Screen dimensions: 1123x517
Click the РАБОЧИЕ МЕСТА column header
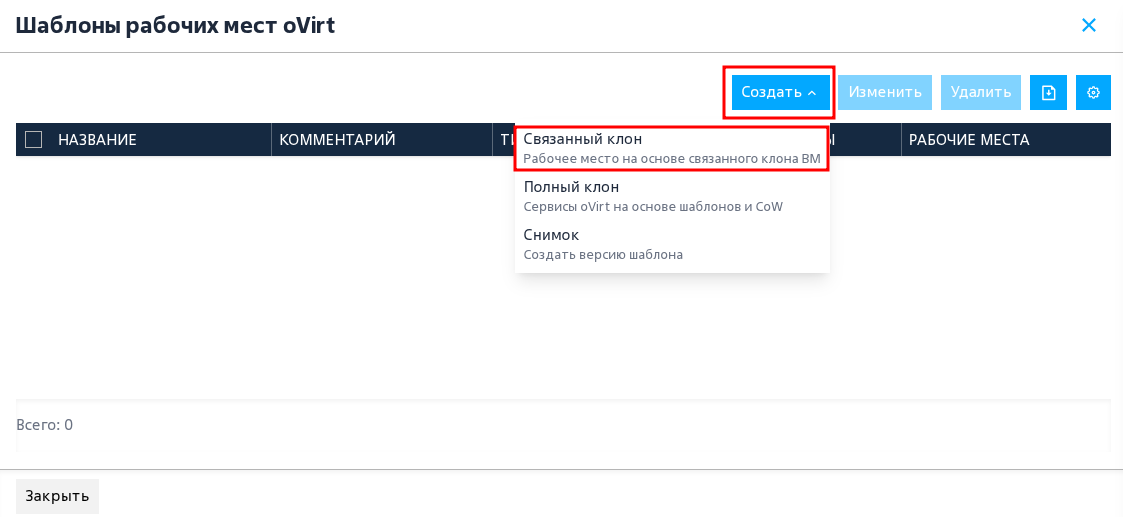pos(969,140)
